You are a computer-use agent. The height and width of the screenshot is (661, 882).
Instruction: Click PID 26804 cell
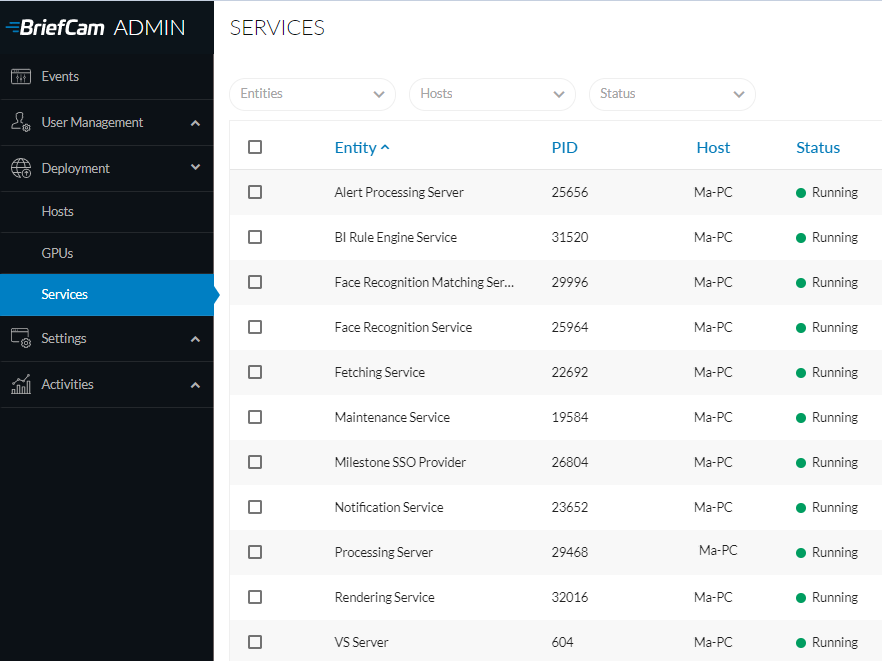(570, 462)
